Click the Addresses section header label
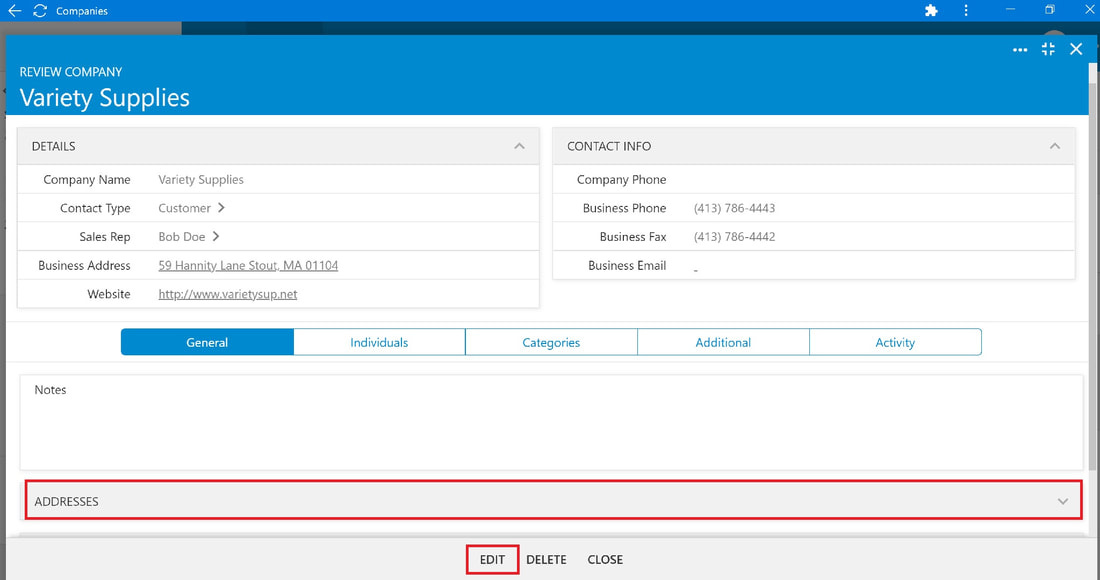 [67, 501]
